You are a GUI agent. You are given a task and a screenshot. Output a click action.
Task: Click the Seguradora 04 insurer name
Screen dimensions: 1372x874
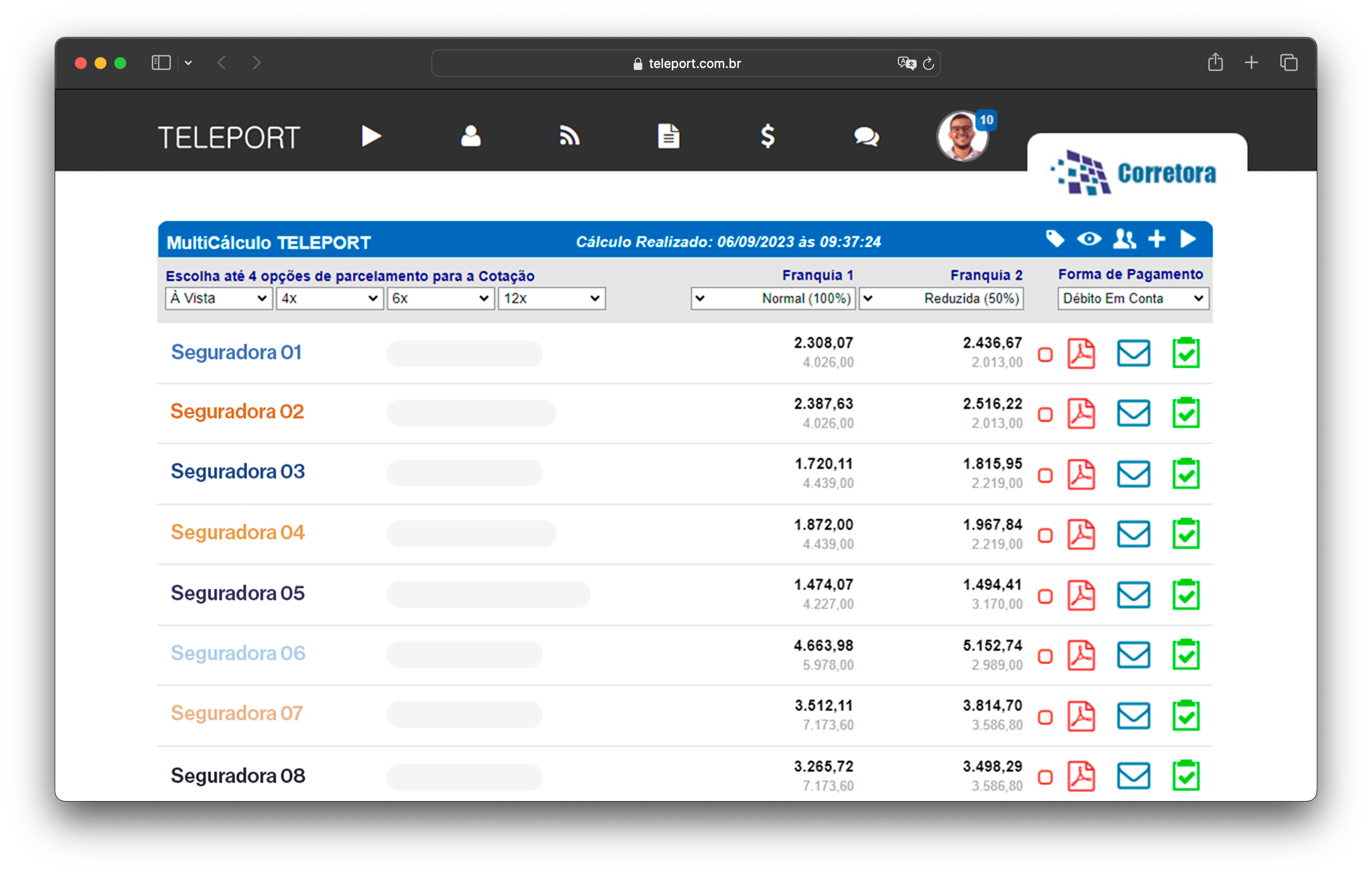(x=238, y=532)
